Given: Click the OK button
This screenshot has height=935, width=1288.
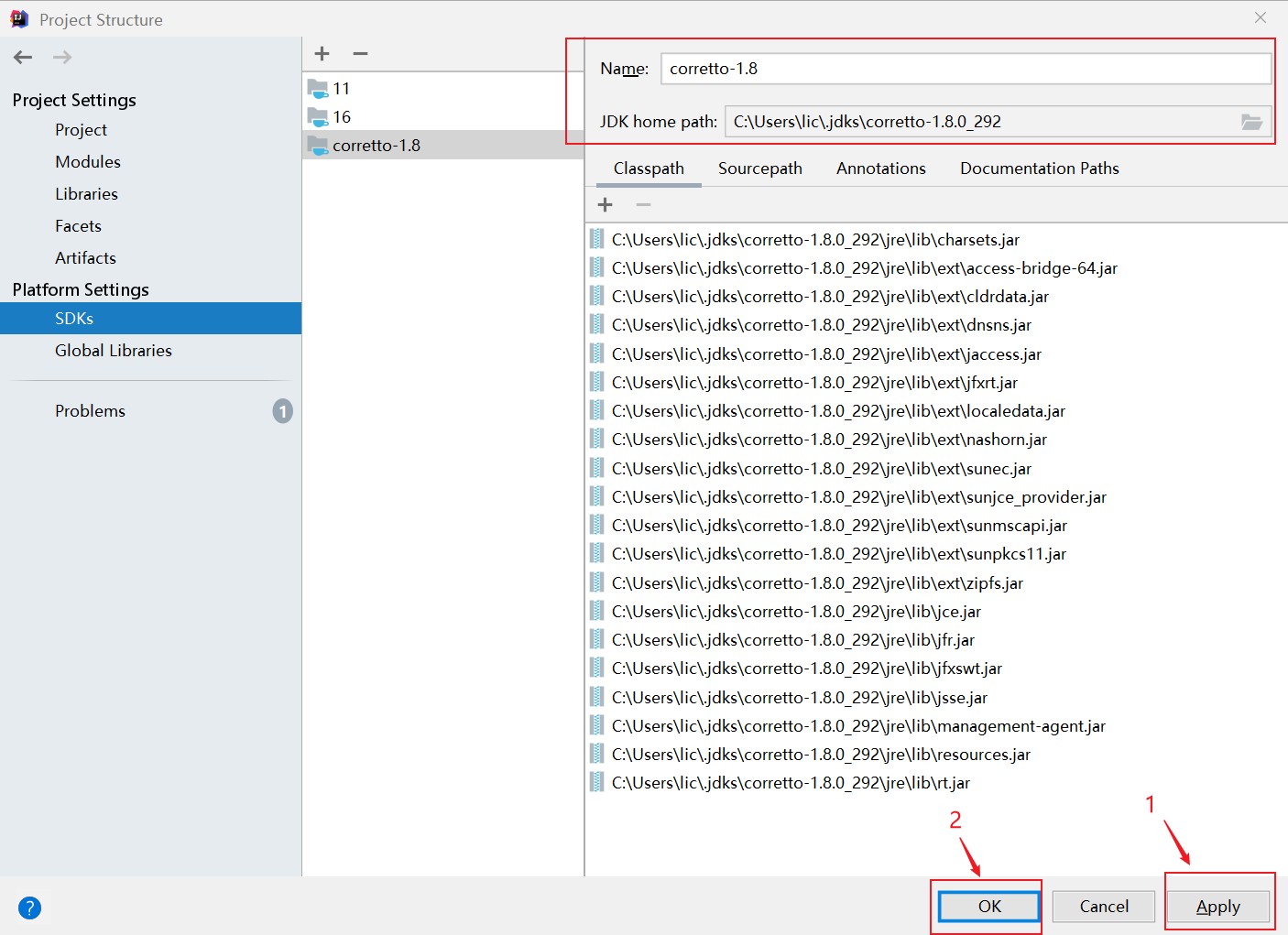Looking at the screenshot, I should click(989, 907).
